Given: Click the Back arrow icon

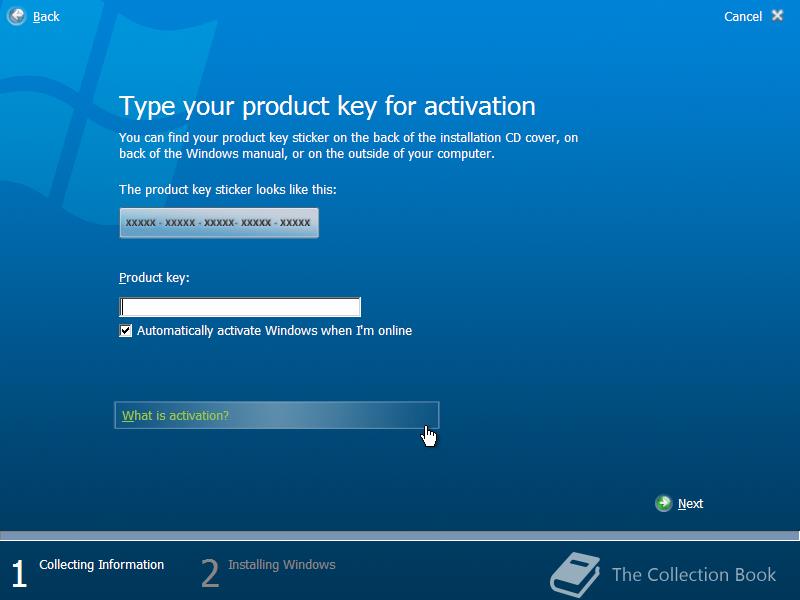Looking at the screenshot, I should click(17, 16).
